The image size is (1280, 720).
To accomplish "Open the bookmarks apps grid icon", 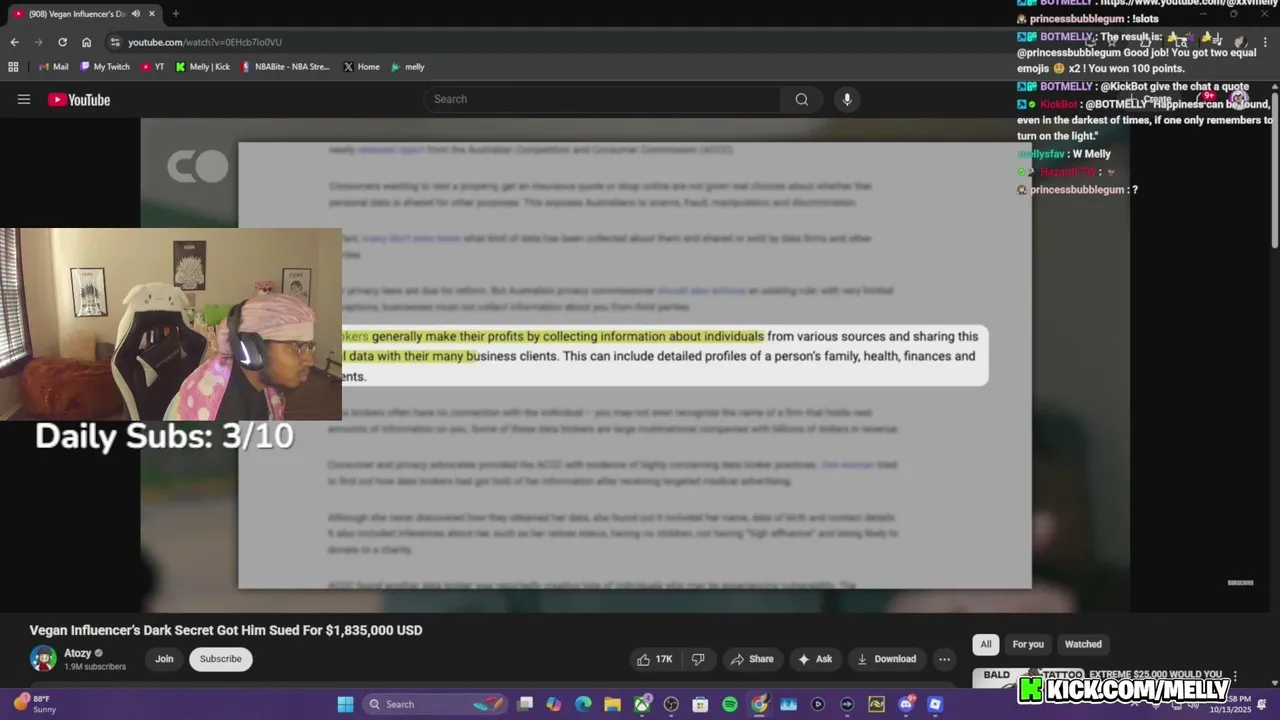I will point(13,67).
